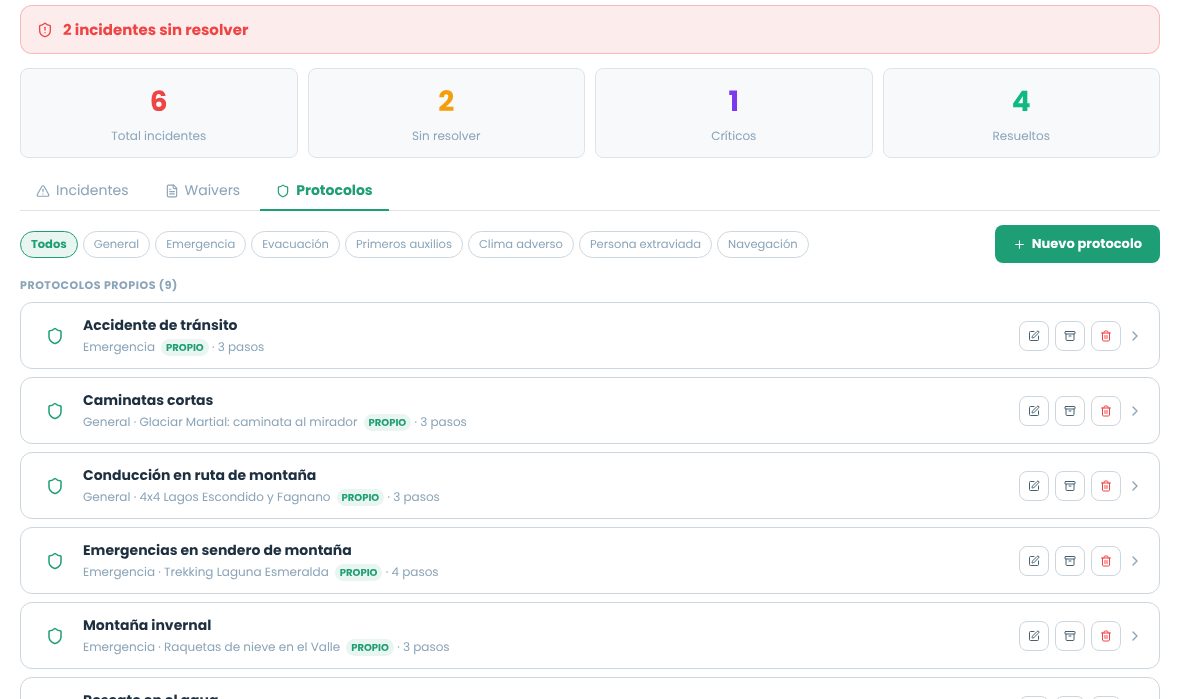Edit the Accidente de tránsito protocol

[1034, 336]
